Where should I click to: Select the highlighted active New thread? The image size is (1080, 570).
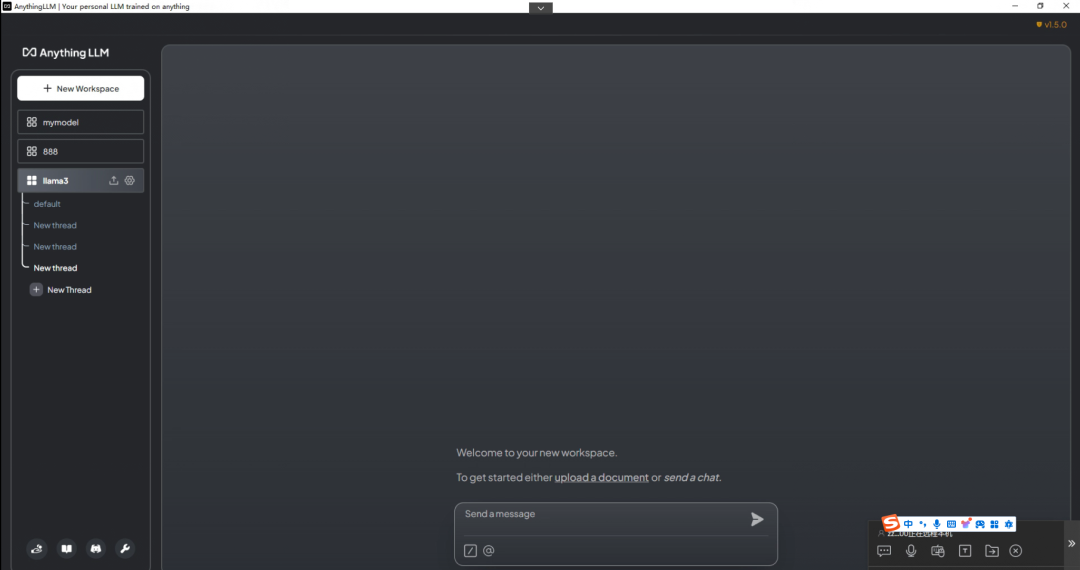[x=55, y=268]
